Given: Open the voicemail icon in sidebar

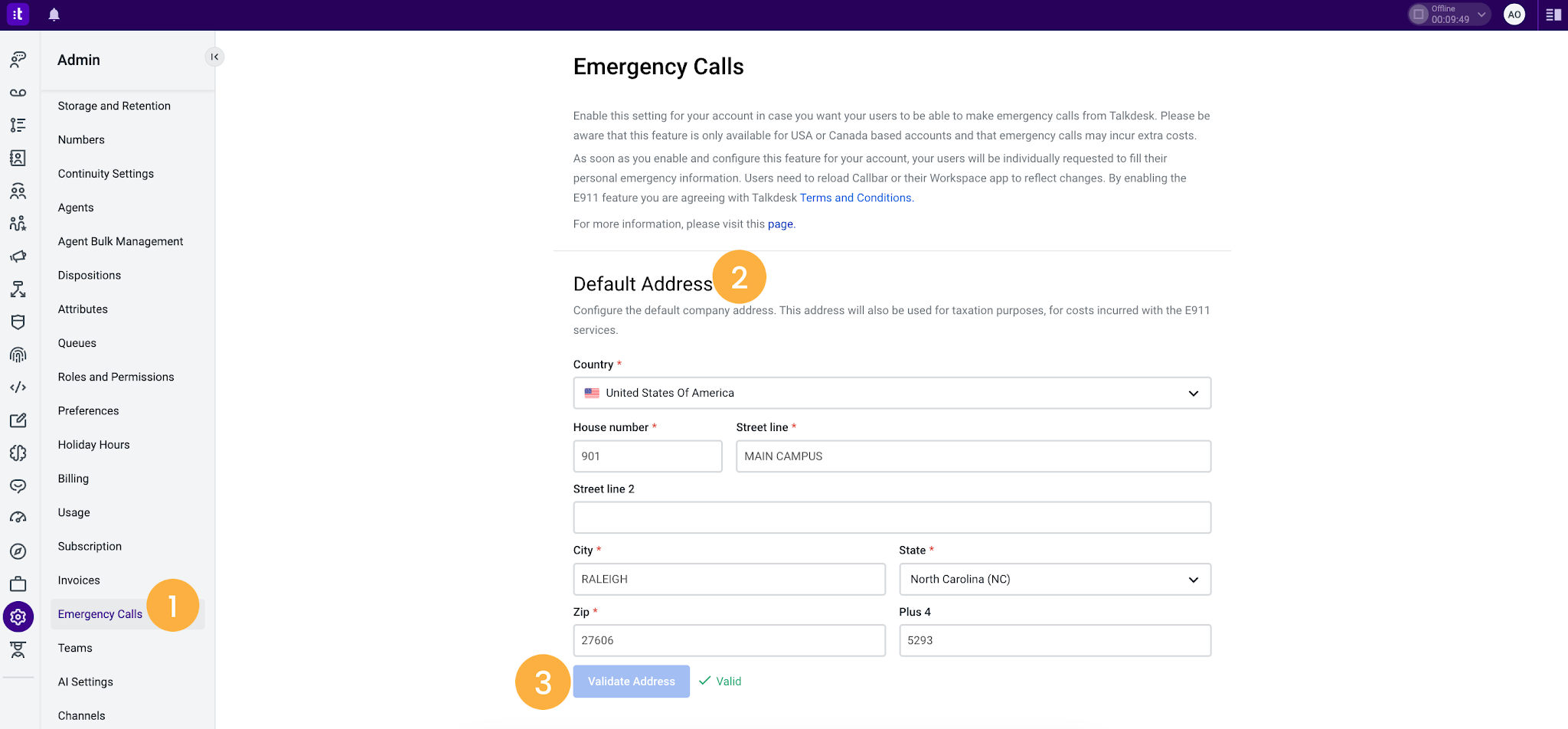Looking at the screenshot, I should [18, 93].
